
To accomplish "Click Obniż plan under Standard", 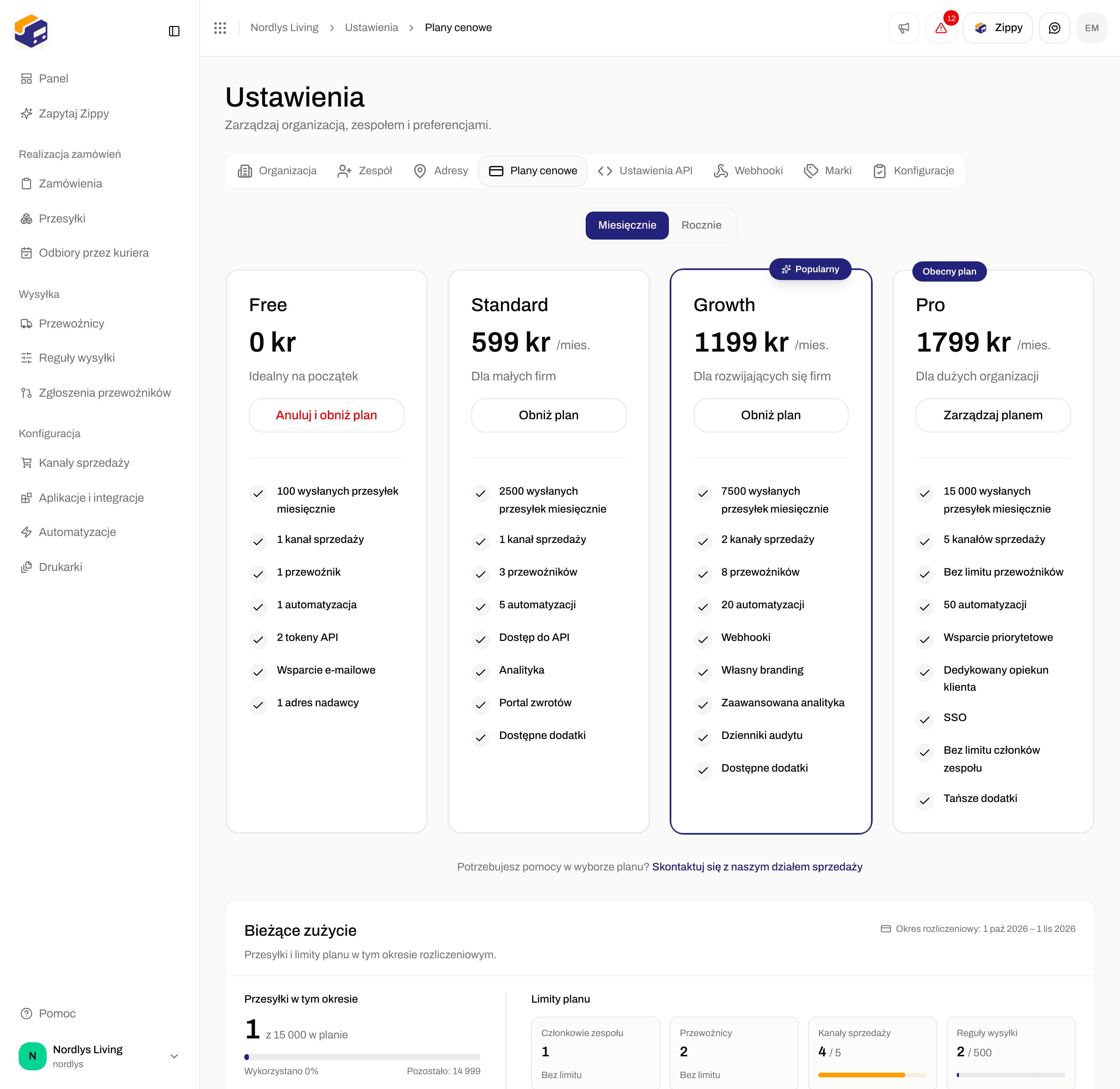I will pyautogui.click(x=549, y=415).
